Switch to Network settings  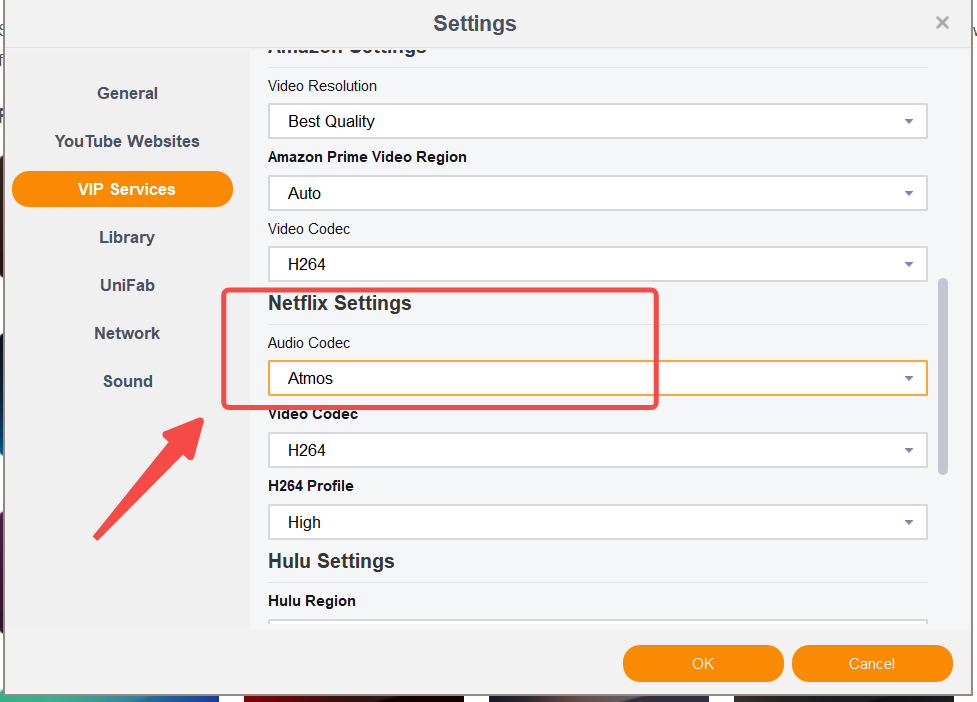point(127,333)
